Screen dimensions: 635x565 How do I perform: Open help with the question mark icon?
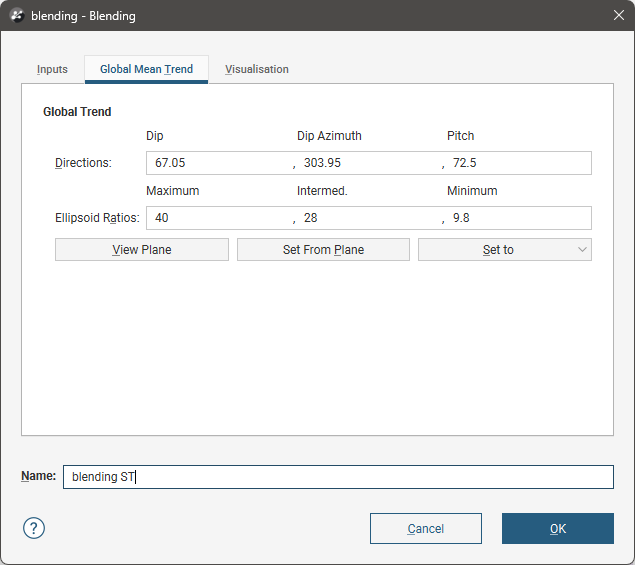point(34,528)
